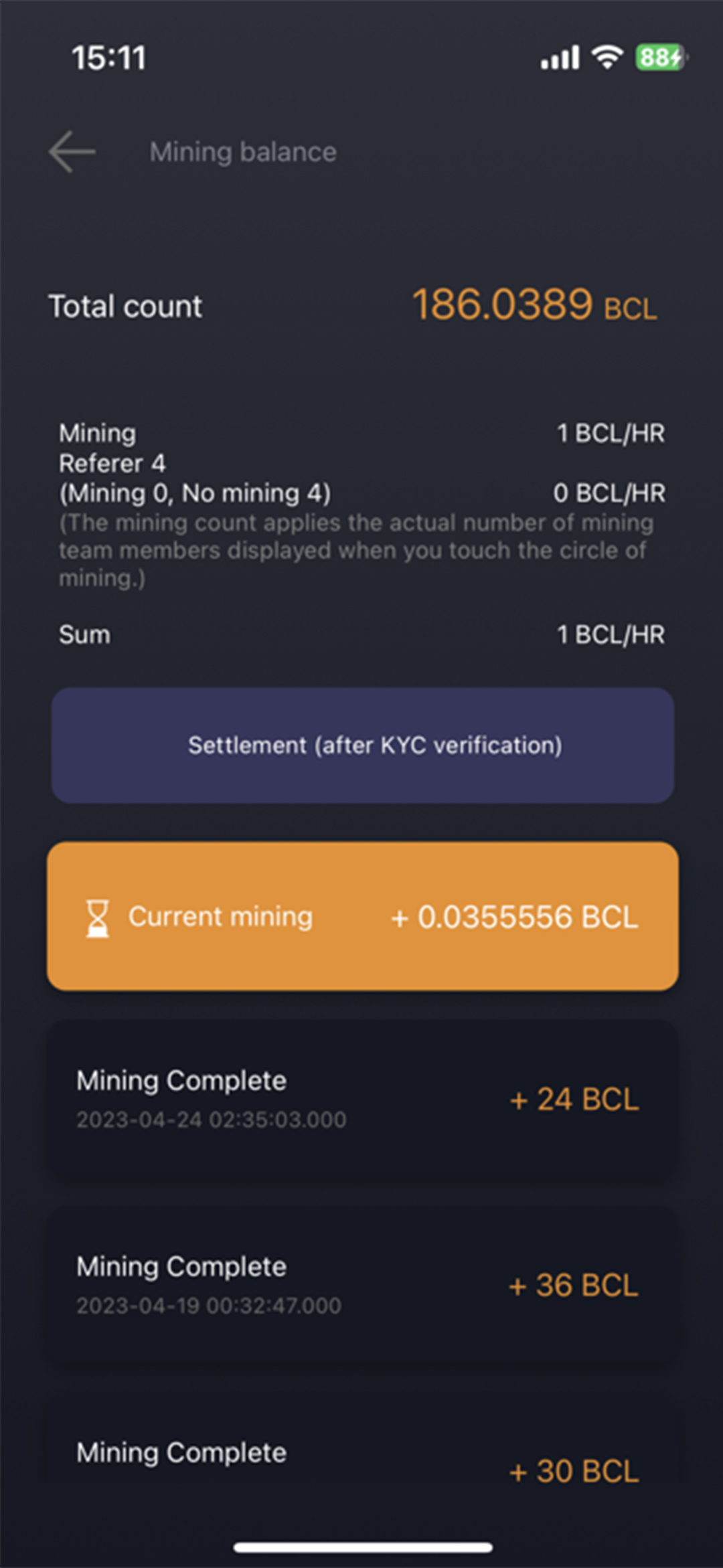This screenshot has height=1568, width=723.
Task: Tap the 186.0389 BCL total amount
Action: [534, 306]
